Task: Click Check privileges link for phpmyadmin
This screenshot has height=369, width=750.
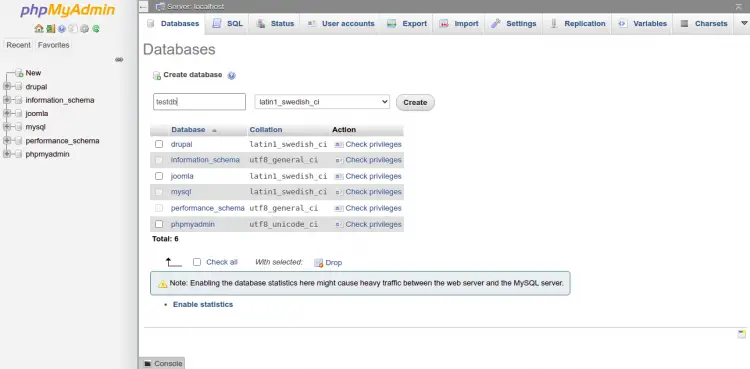Action: point(373,224)
